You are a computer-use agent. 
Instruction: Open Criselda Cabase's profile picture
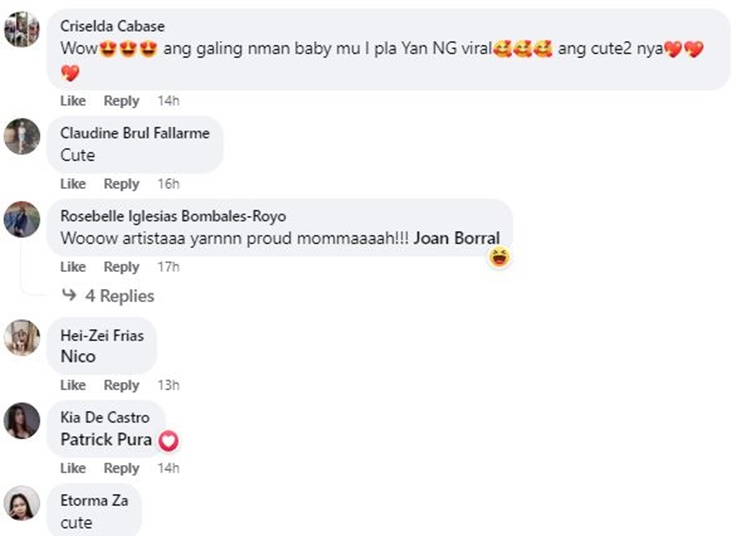tap(22, 29)
